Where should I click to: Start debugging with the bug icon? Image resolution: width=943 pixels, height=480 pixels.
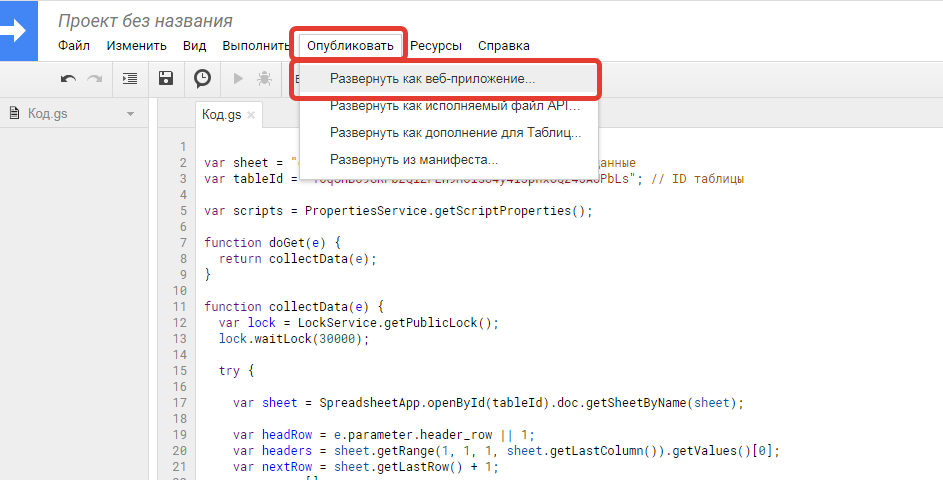pyautogui.click(x=264, y=78)
